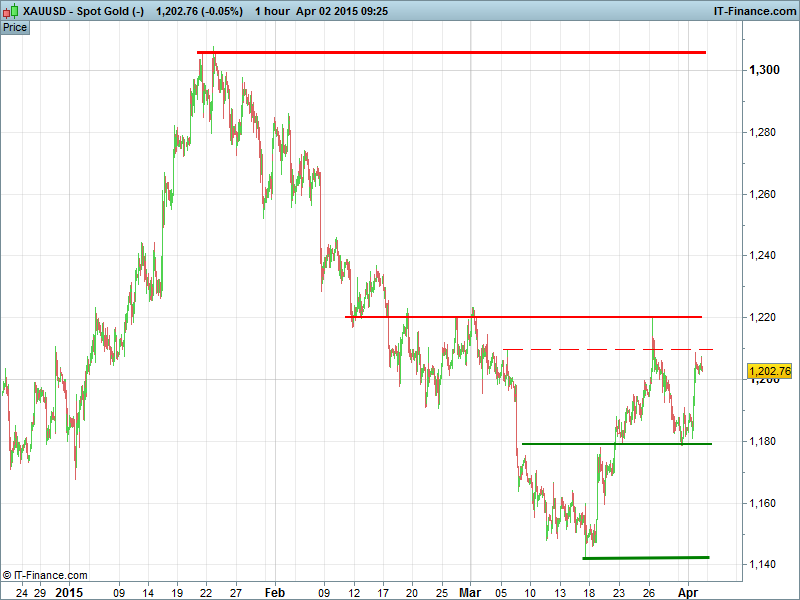The width and height of the screenshot is (800, 600).
Task: Click the yellow 1,202.76 current price tag
Action: point(770,371)
